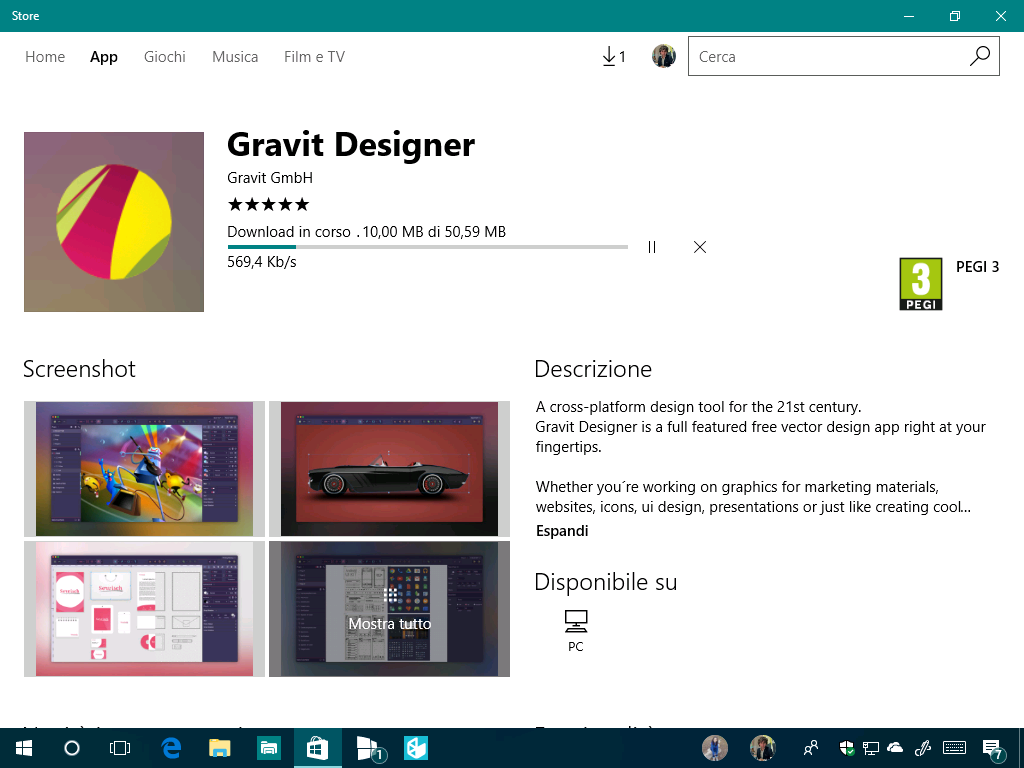Viewport: 1024px width, 768px height.
Task: Expand the description with Espandi
Action: [562, 531]
